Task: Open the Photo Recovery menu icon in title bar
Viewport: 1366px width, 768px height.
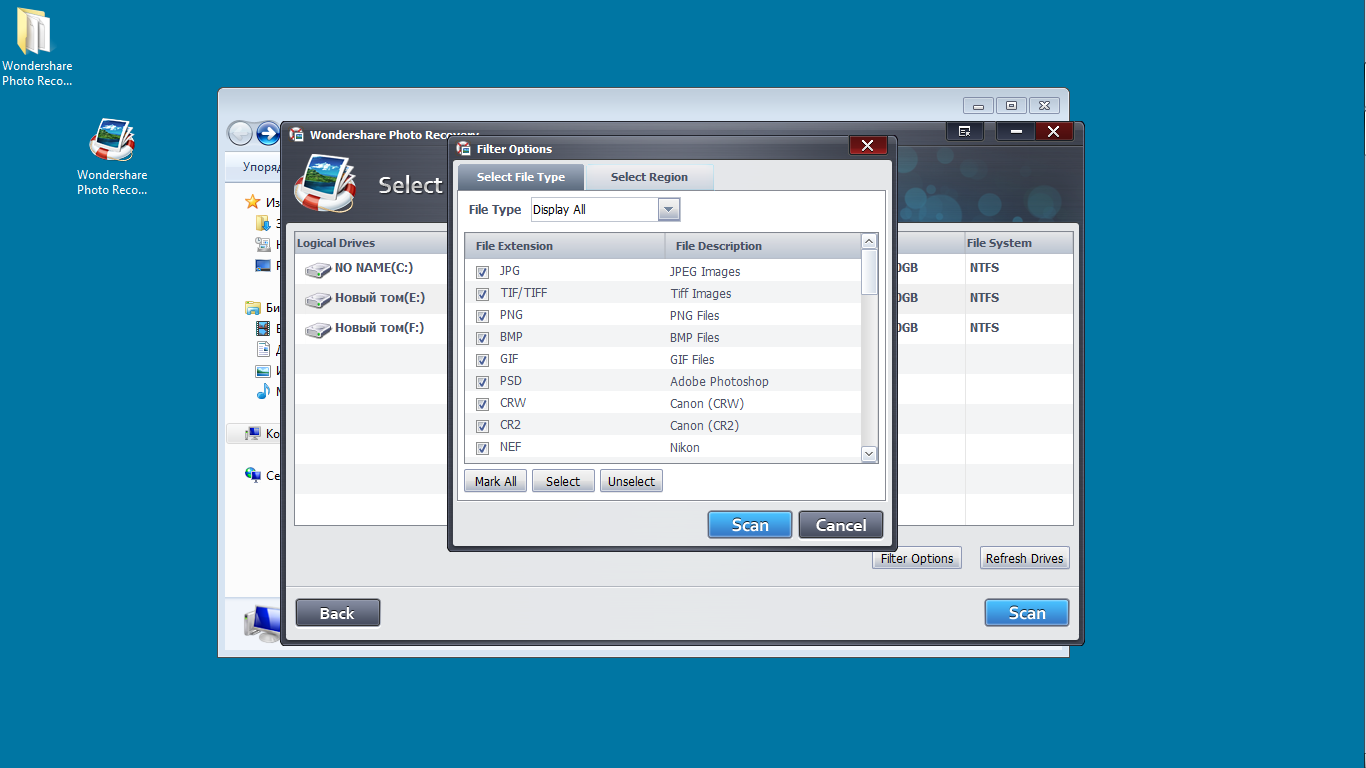Action: (x=964, y=131)
